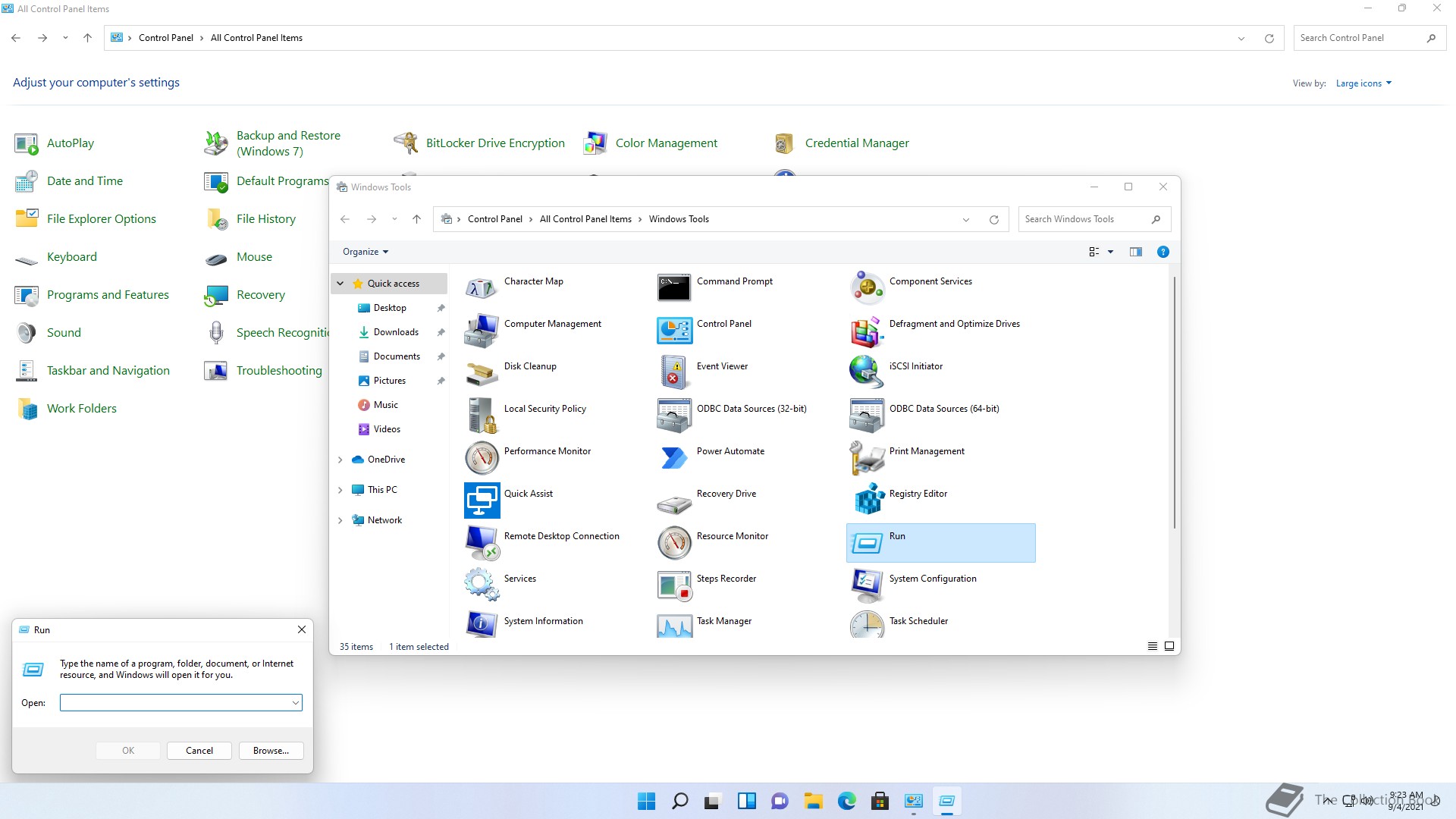Select Pictures in navigation pane

pos(389,381)
